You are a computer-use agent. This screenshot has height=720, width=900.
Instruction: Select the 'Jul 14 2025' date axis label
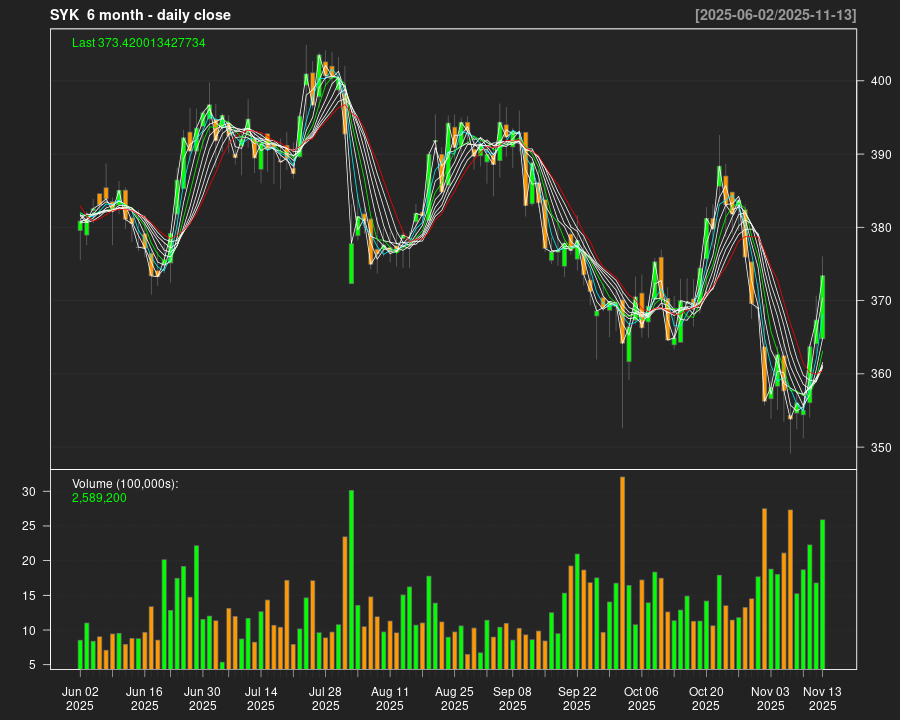(x=261, y=698)
